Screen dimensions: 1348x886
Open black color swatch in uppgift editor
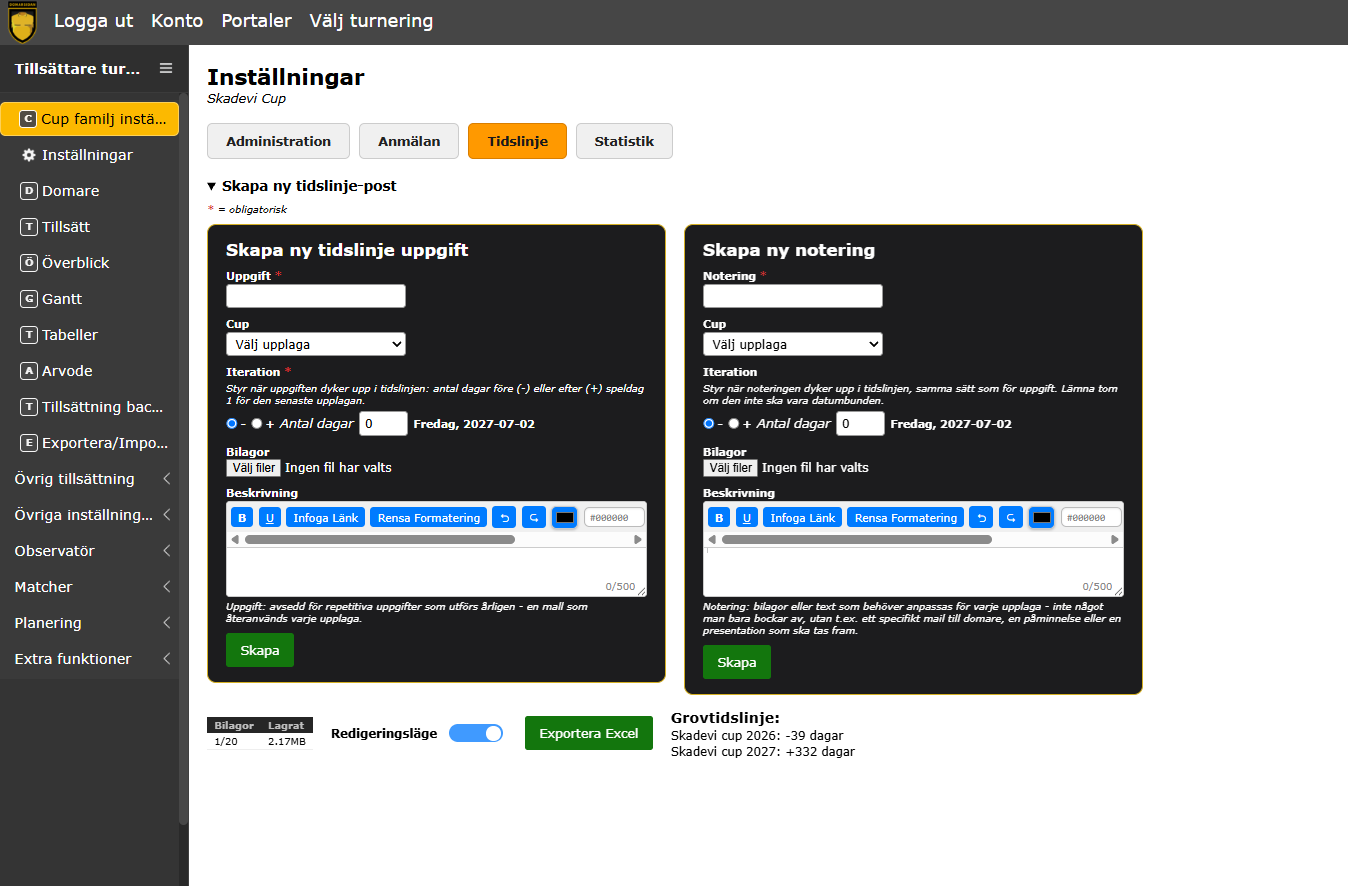[x=564, y=517]
